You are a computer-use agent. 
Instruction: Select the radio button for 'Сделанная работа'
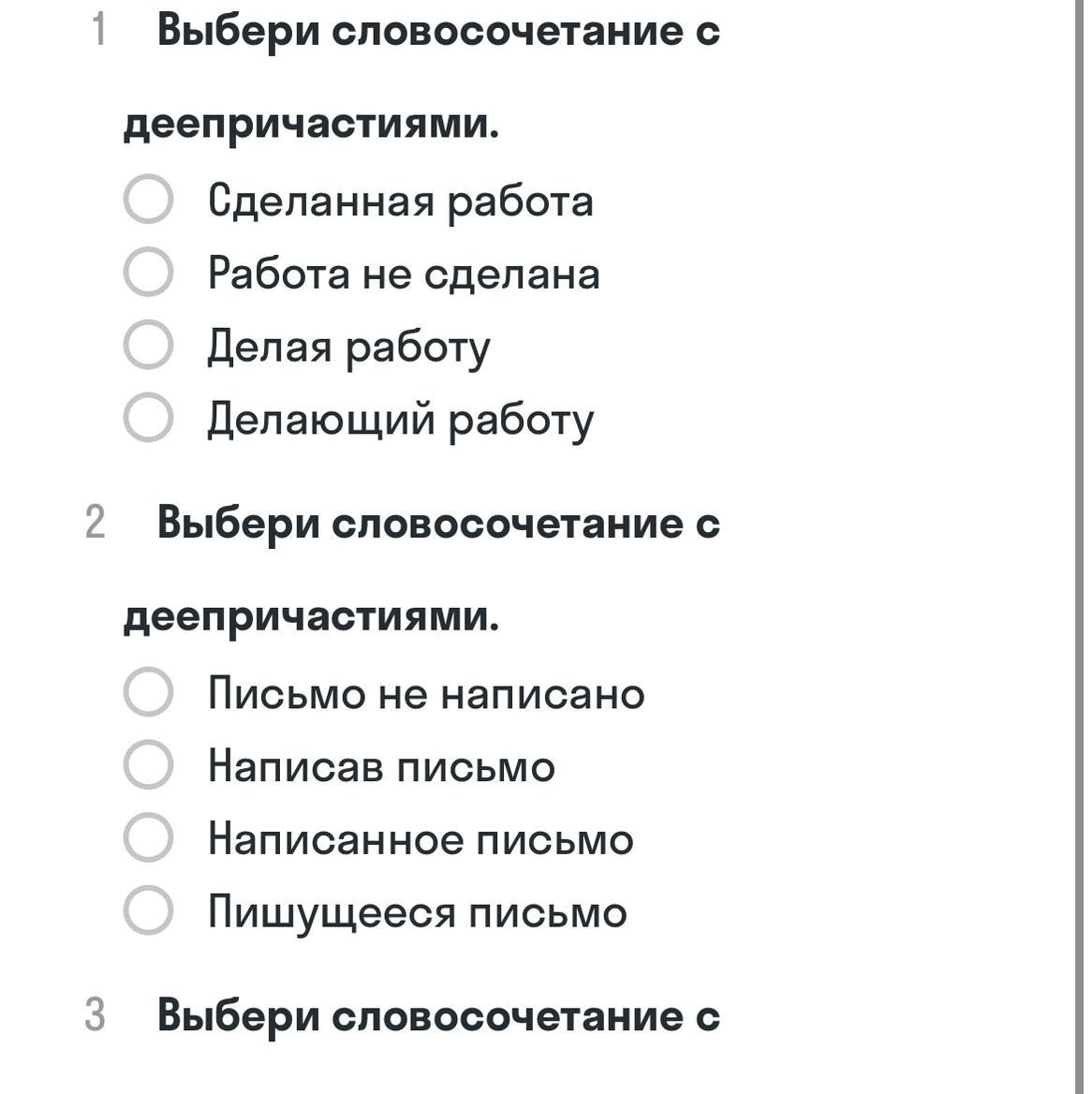(x=148, y=200)
